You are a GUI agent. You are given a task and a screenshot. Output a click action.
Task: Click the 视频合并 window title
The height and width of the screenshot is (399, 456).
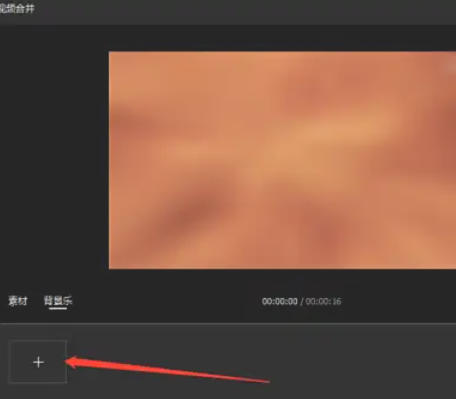coord(17,9)
